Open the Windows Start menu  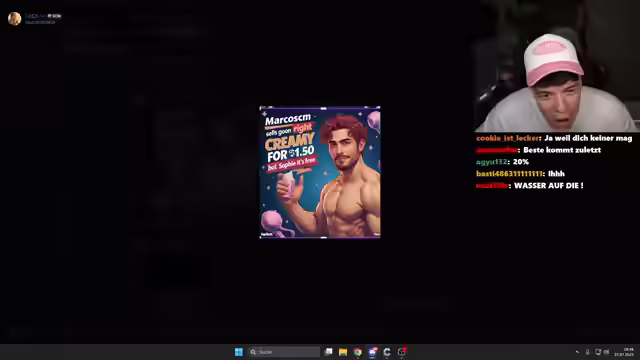tap(239, 352)
